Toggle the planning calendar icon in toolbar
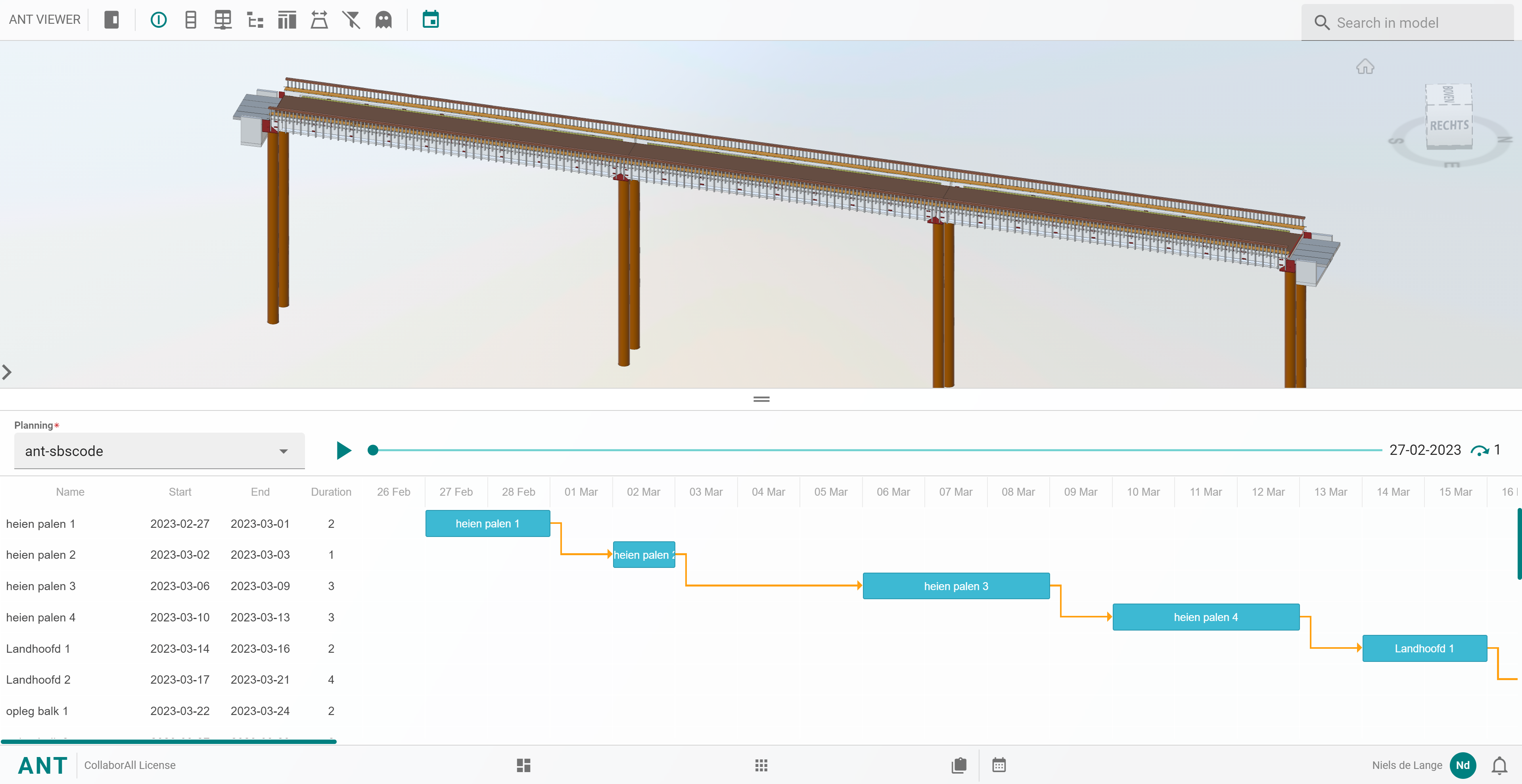 (431, 20)
